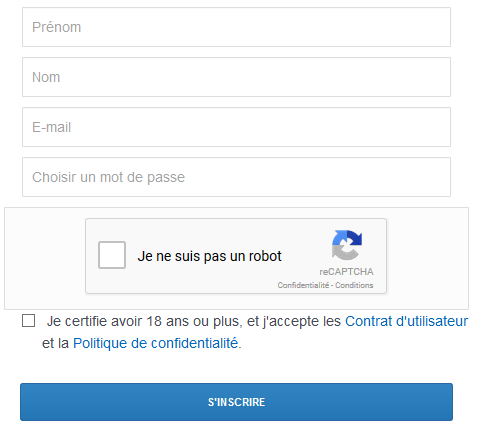Screen dimensions: 494x432
Task: Submit the form with S'INSCRIRE
Action: [x=236, y=402]
